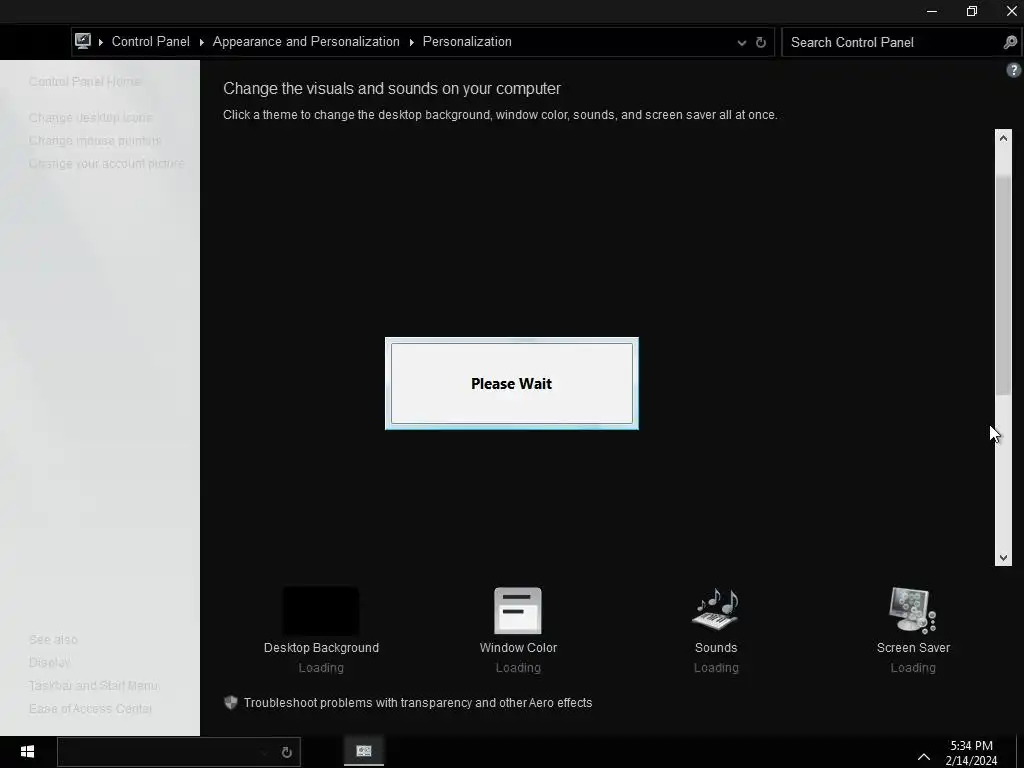
Task: Open Troubleshoot problems with transparency link
Action: [418, 703]
